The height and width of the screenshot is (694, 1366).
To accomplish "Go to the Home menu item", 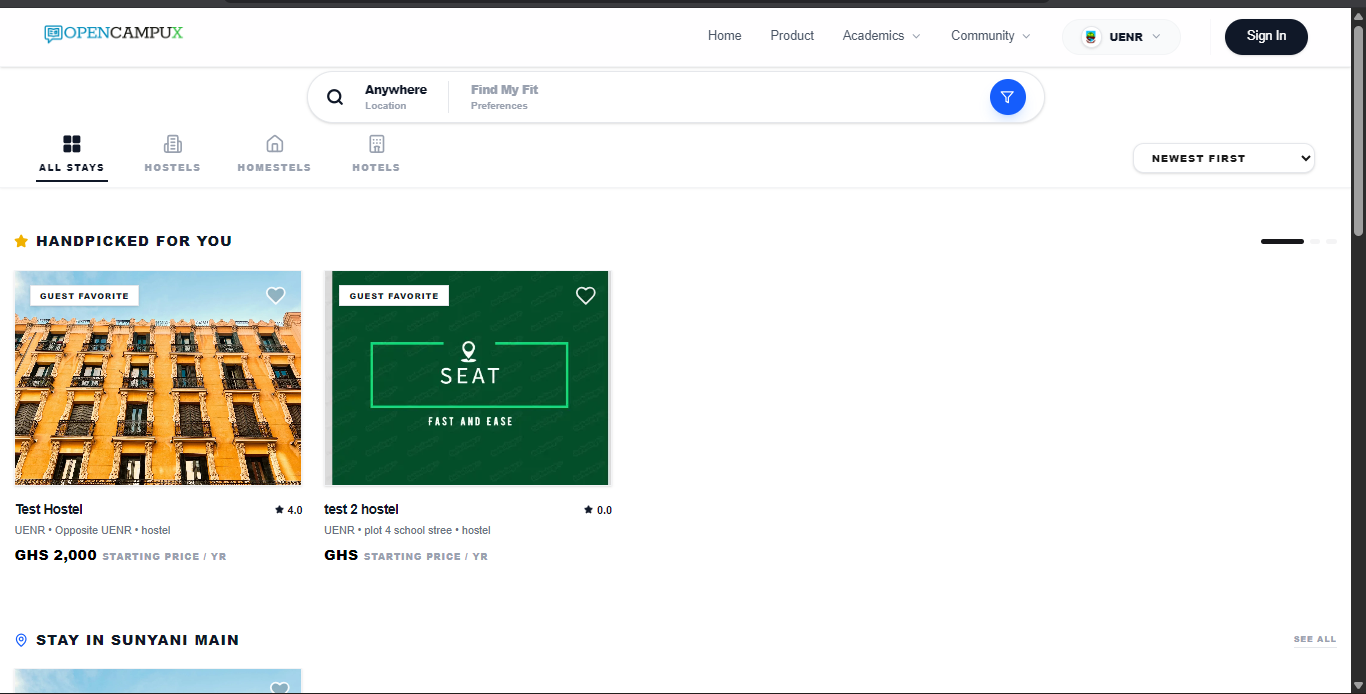I will click(724, 36).
